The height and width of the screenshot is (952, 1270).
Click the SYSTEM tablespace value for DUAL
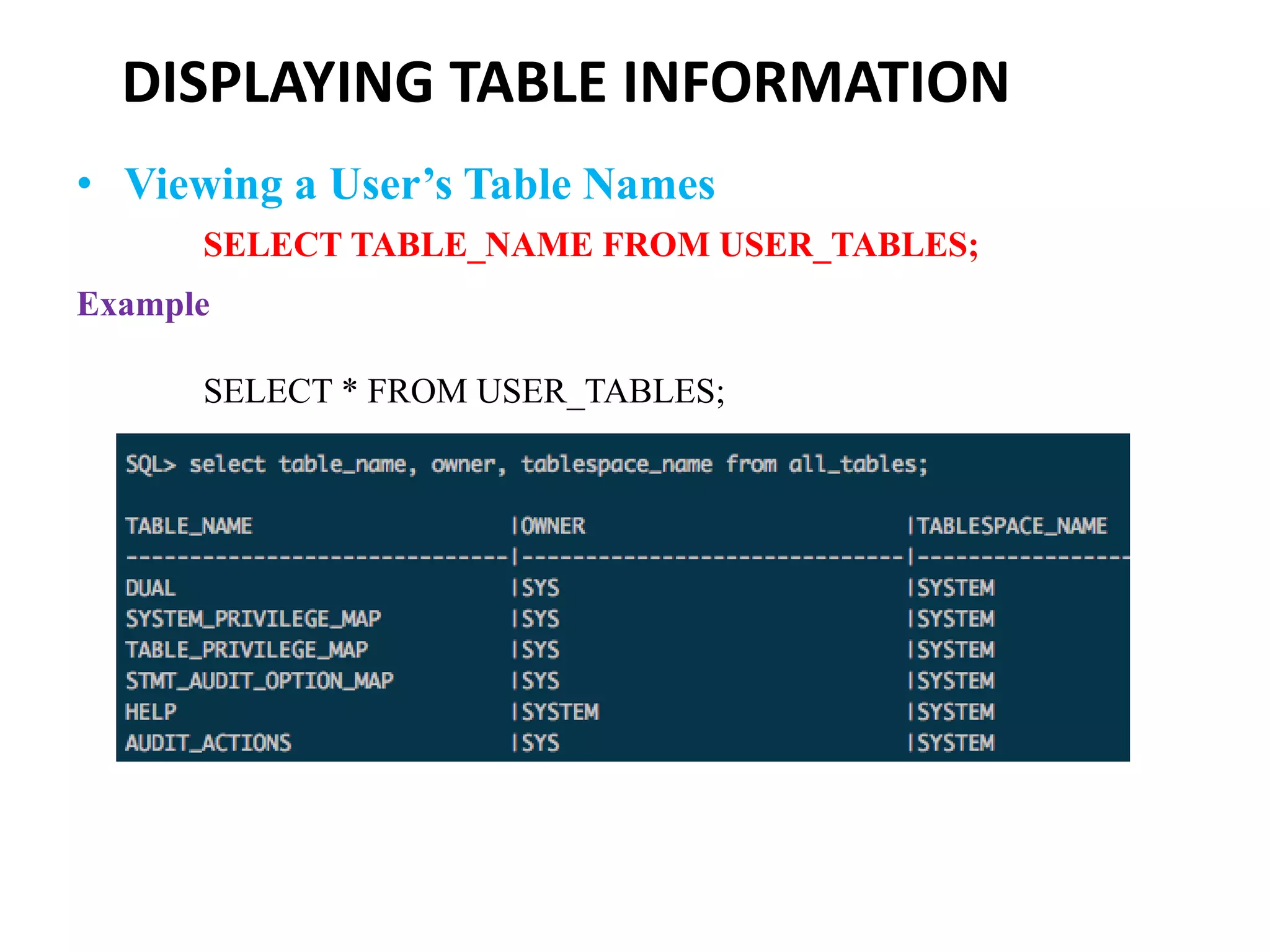point(956,588)
